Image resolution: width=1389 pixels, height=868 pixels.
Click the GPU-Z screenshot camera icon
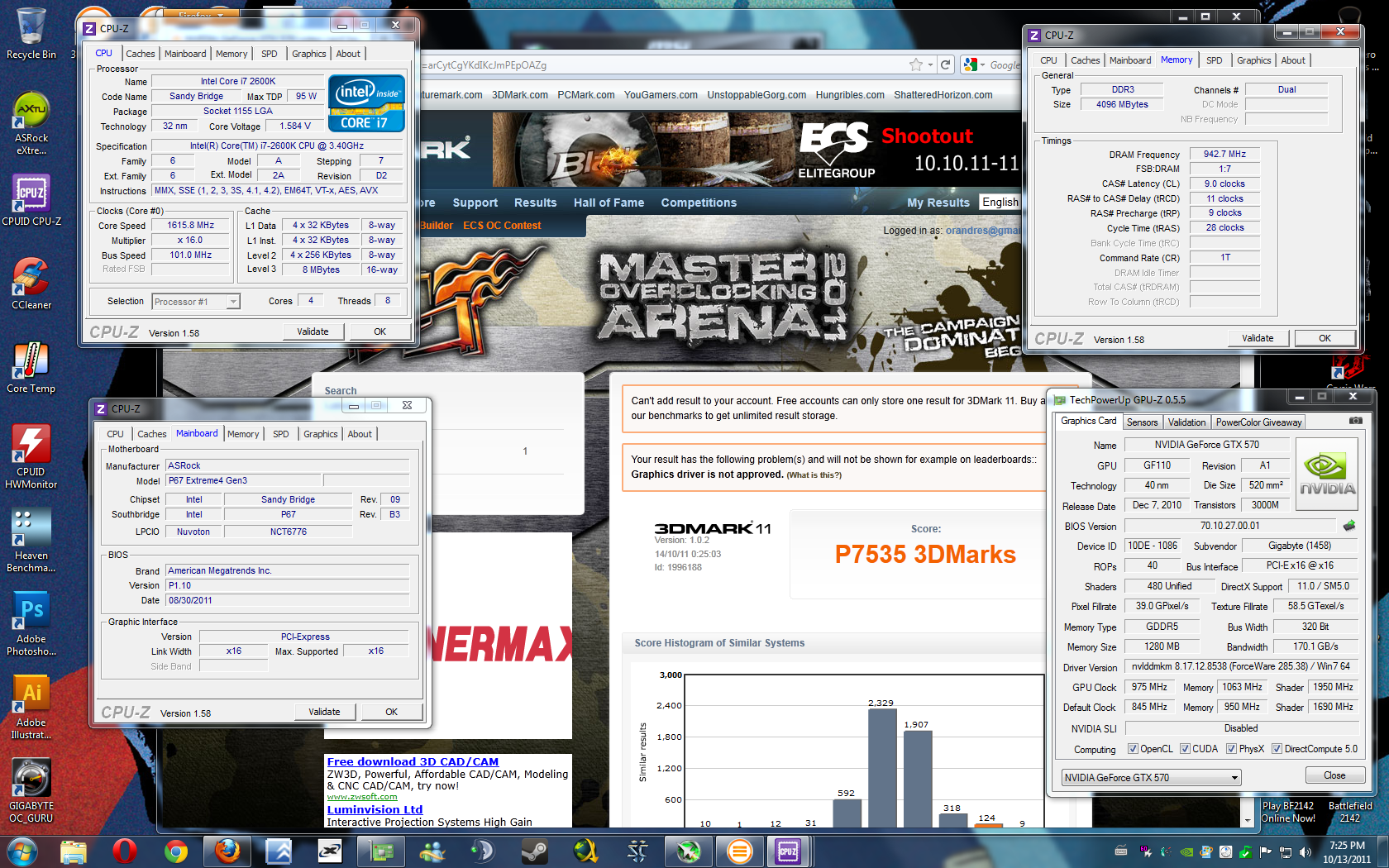click(1356, 421)
